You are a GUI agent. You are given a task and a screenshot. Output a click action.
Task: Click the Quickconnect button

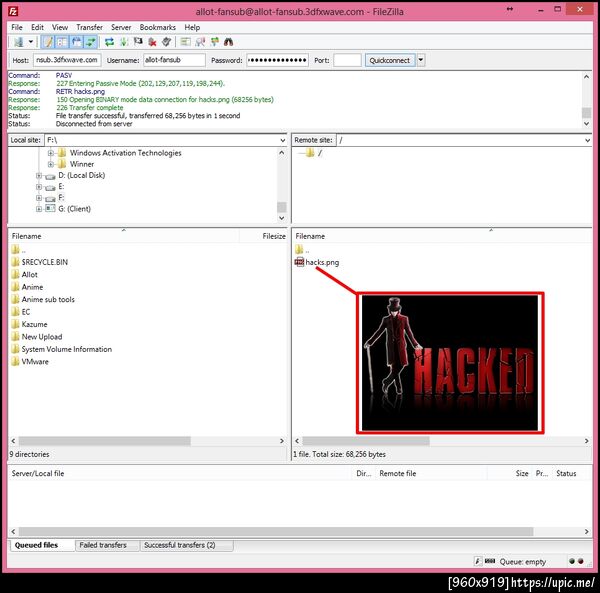pos(390,60)
